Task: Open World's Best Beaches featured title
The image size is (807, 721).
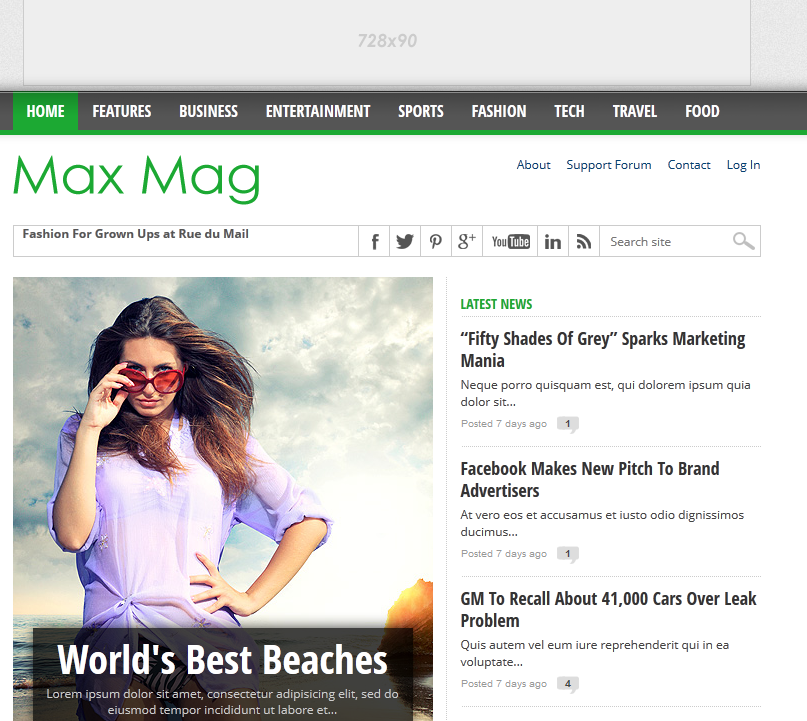Action: tap(222, 660)
